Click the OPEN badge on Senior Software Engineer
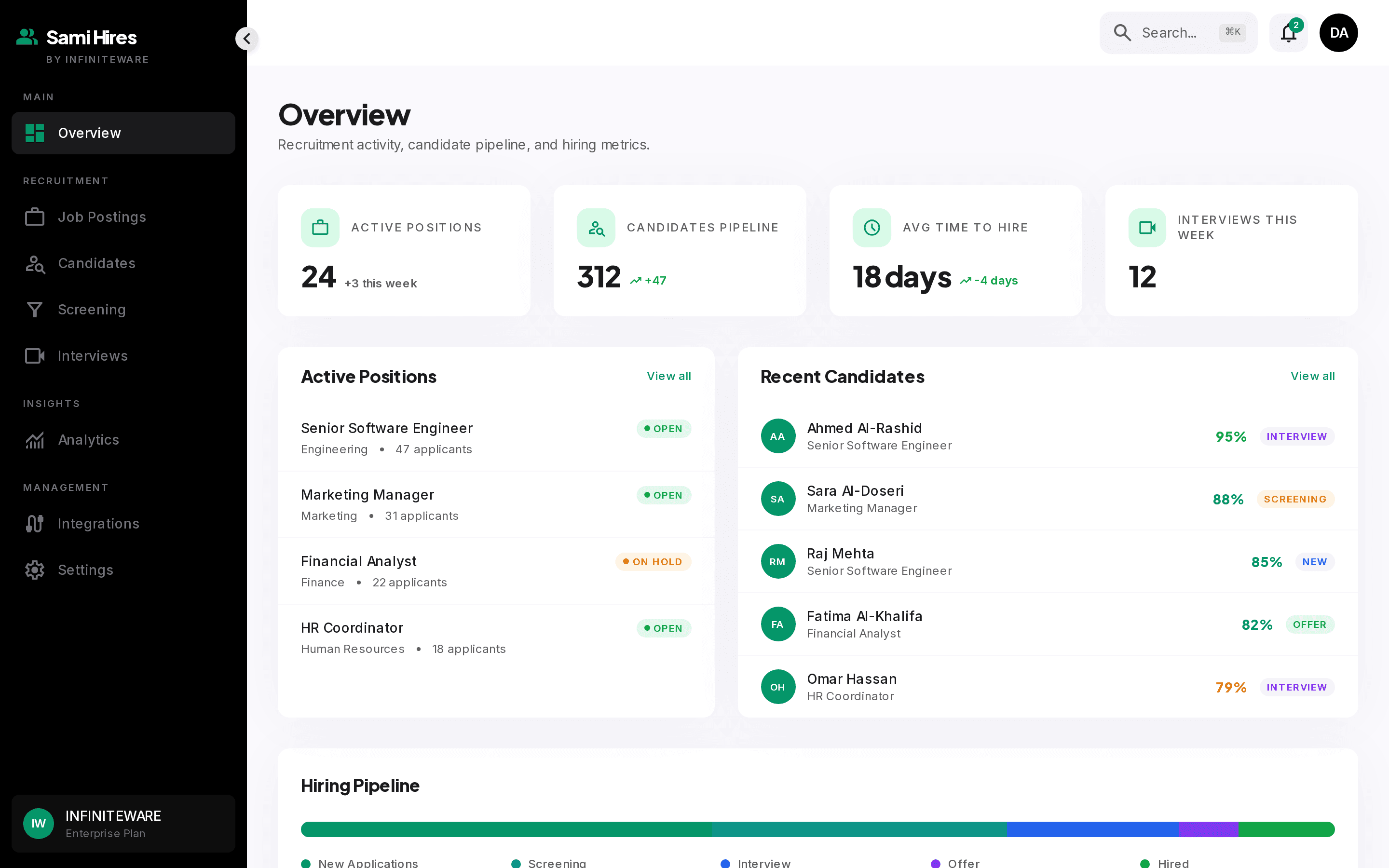The image size is (1389, 868). pyautogui.click(x=664, y=429)
